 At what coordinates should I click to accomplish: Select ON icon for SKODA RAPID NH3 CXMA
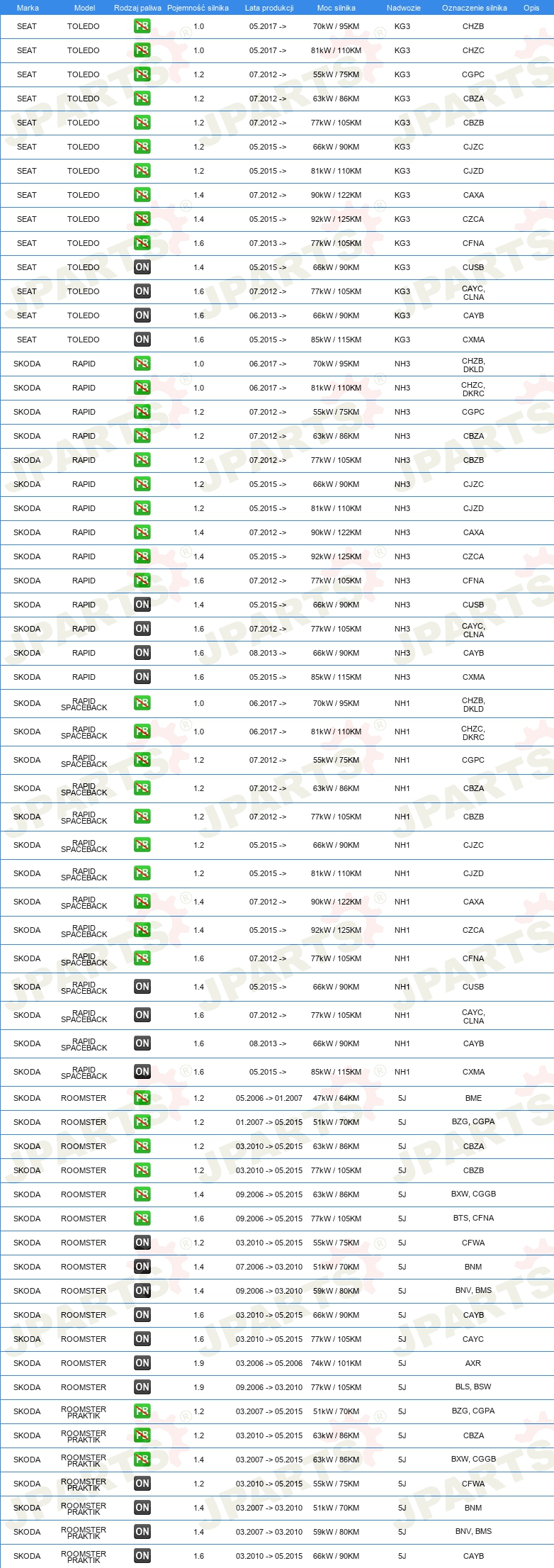pos(142,677)
